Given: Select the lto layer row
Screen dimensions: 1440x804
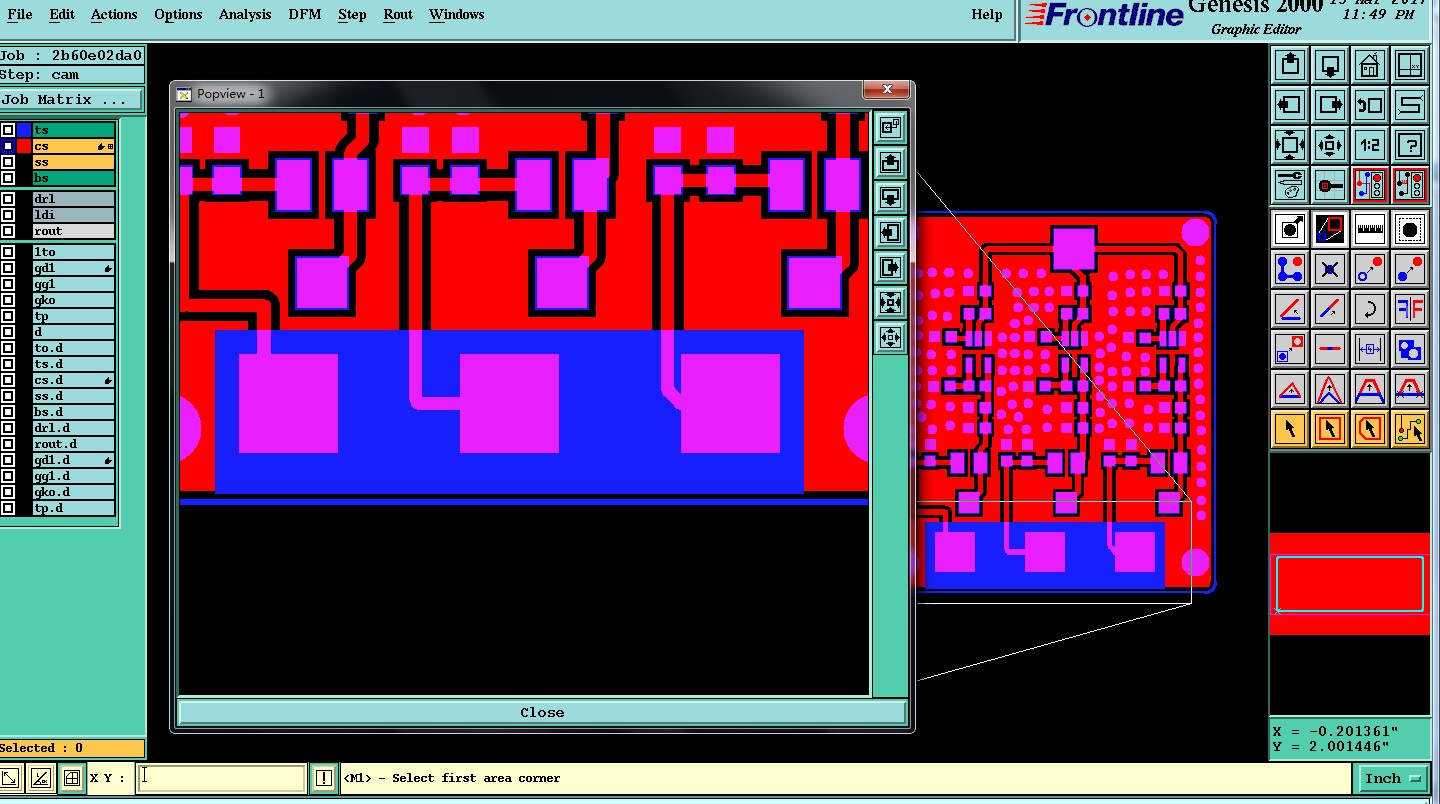Looking at the screenshot, I should click(73, 252).
